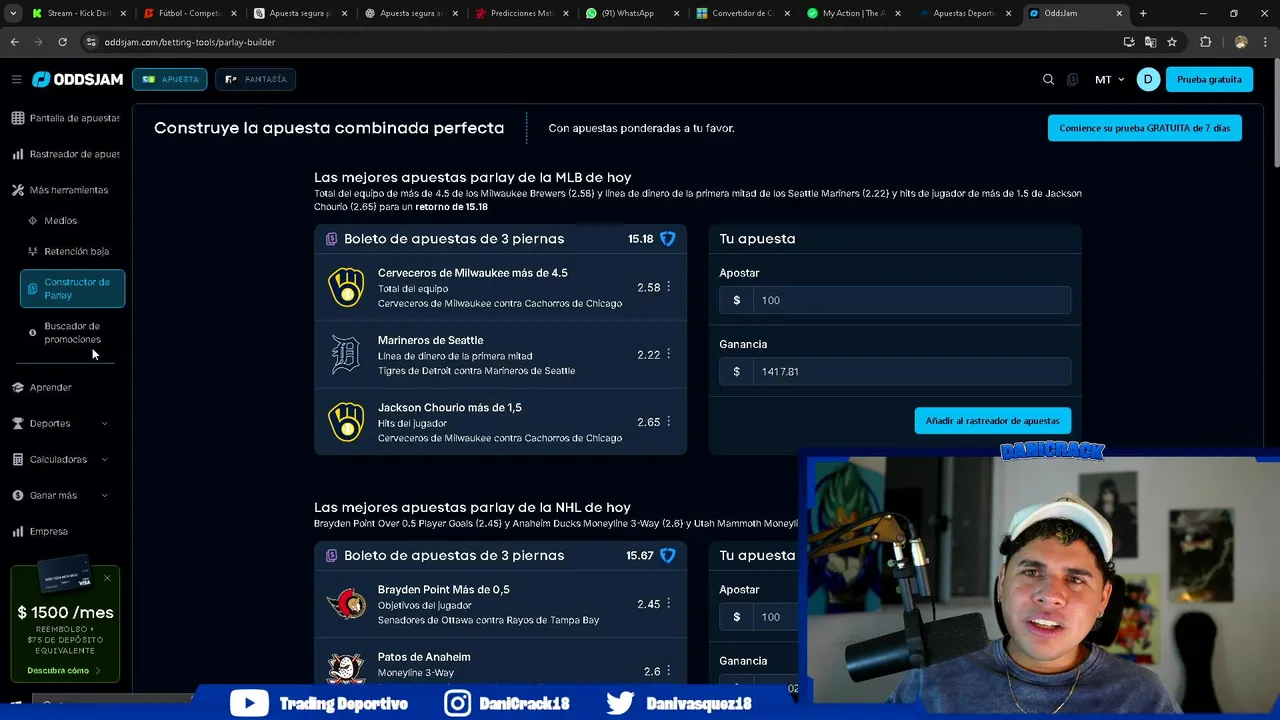Switch to Apuesta mode tab
Screen dimensions: 1280x720
(170, 79)
